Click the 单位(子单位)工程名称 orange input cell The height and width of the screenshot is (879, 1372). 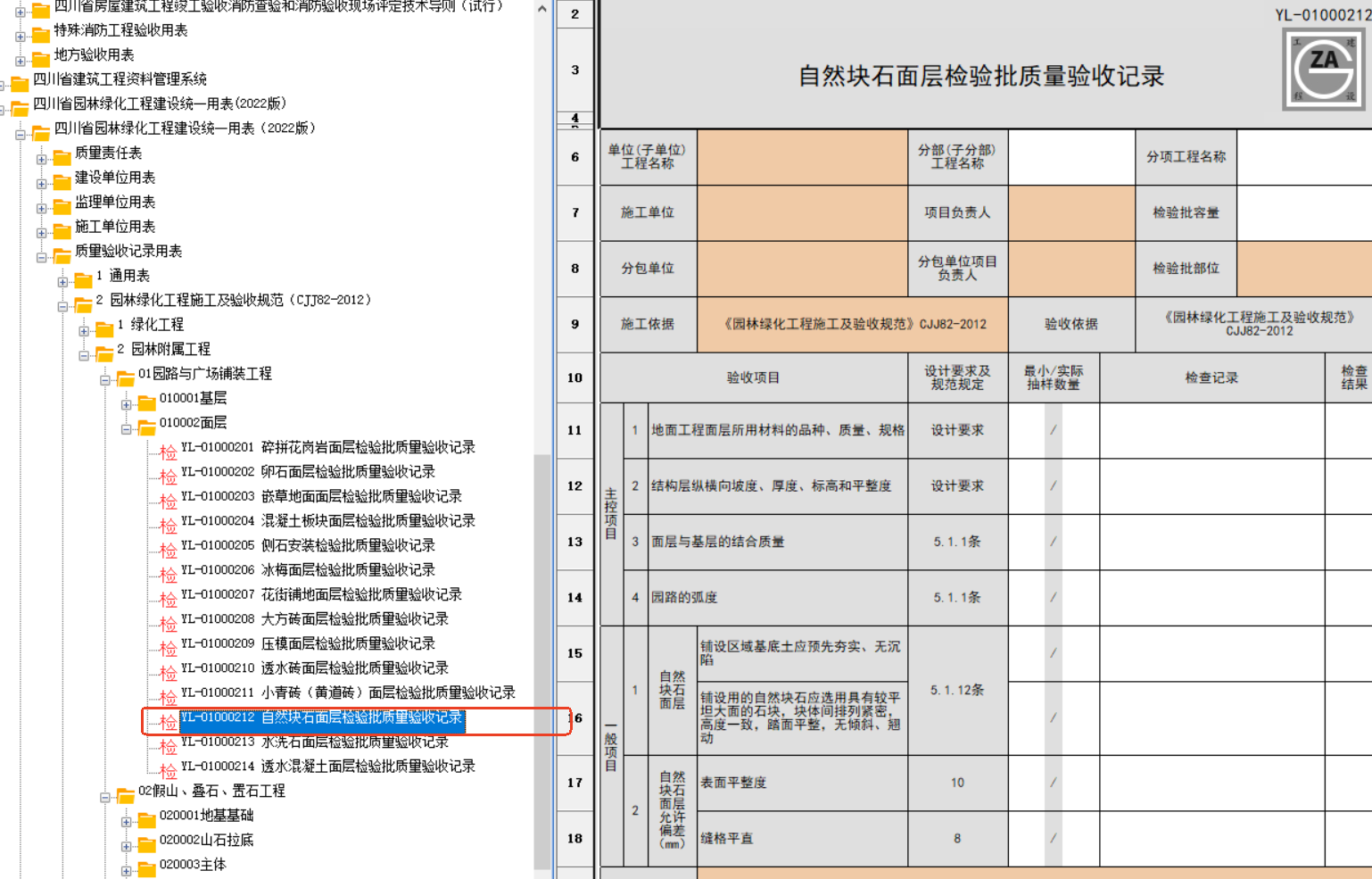click(803, 157)
